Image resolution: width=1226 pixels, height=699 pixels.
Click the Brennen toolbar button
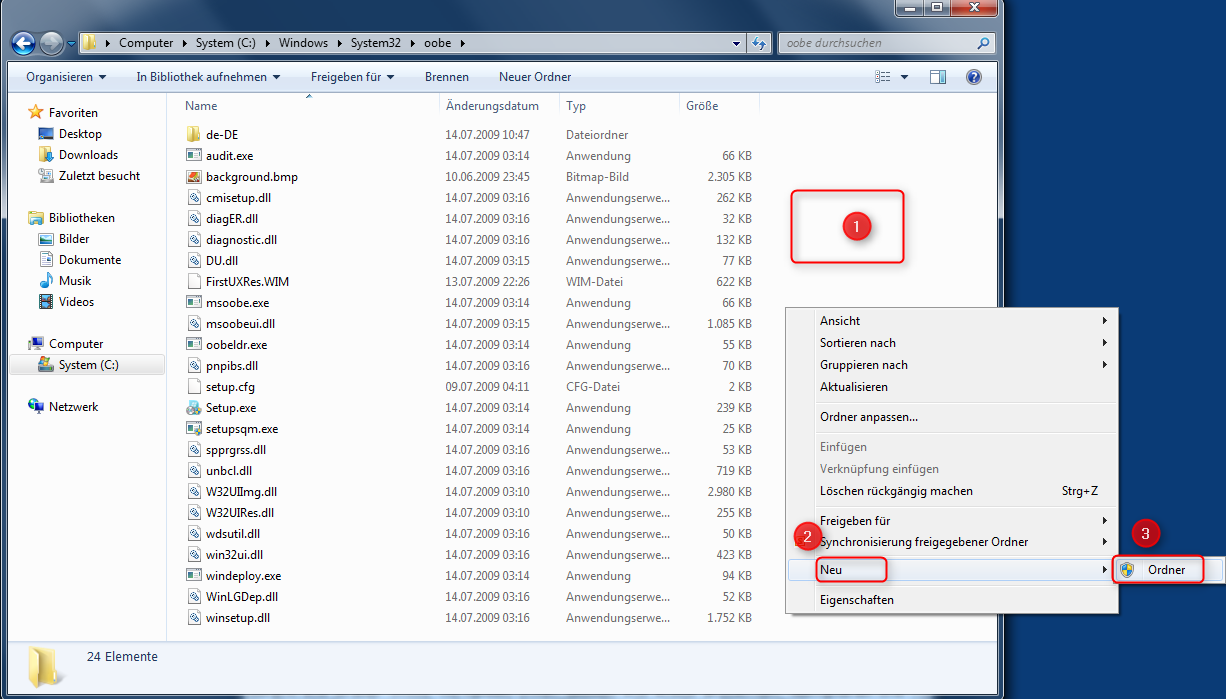(446, 76)
